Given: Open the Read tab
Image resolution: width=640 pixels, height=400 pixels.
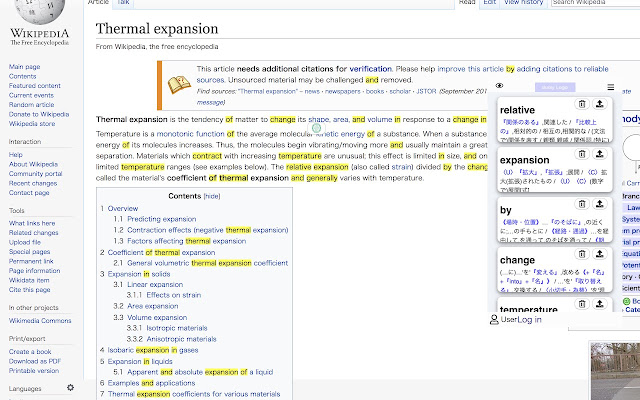Looking at the screenshot, I should click(467, 2).
